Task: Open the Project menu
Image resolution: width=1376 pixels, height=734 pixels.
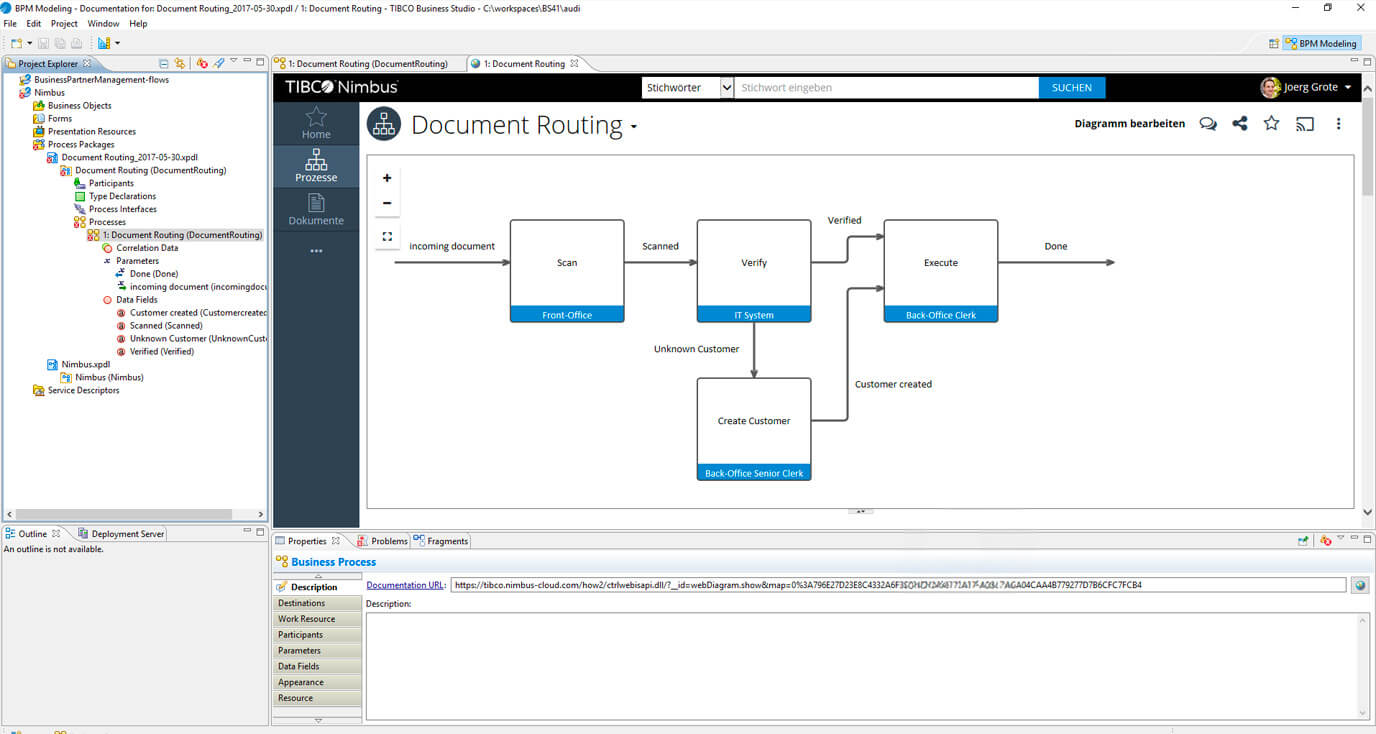Action: click(x=64, y=23)
